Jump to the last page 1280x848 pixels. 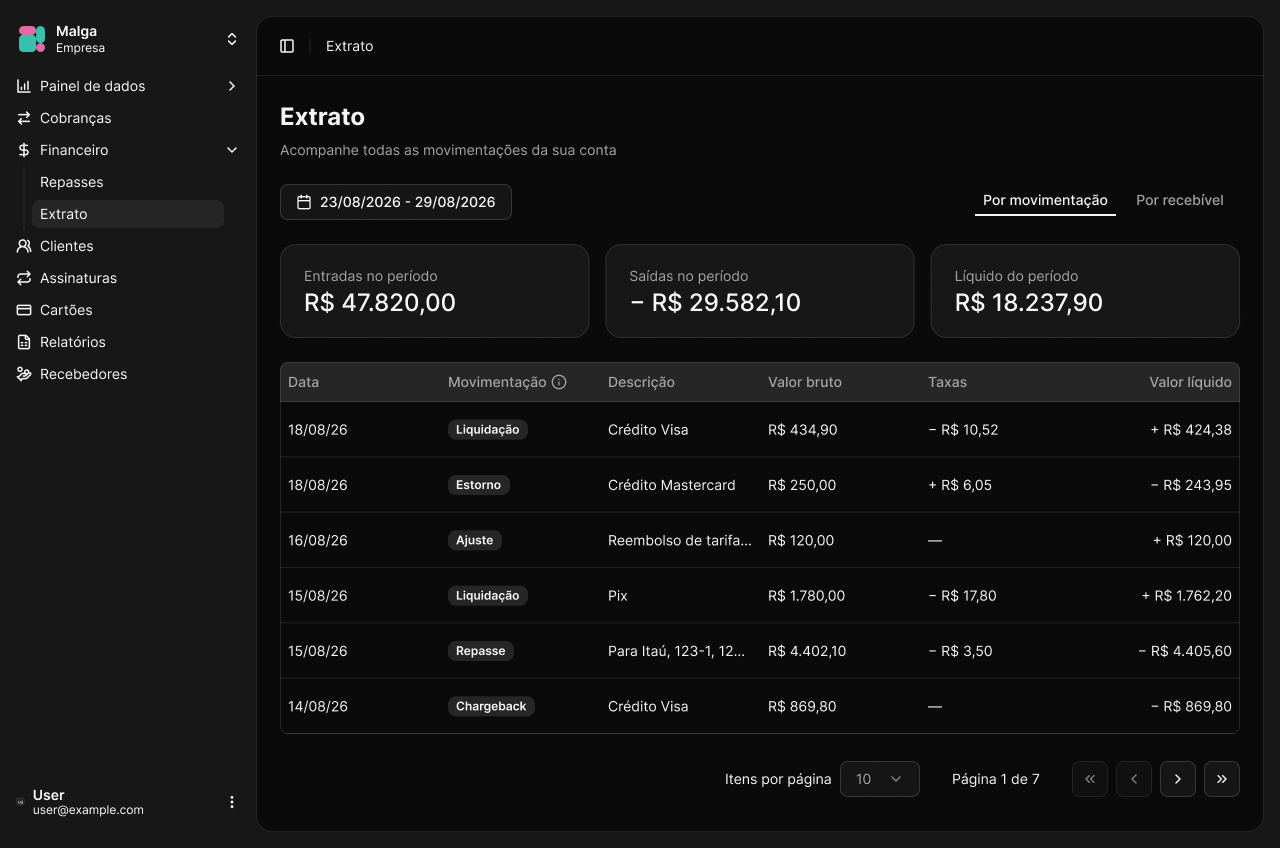pyautogui.click(x=1222, y=779)
